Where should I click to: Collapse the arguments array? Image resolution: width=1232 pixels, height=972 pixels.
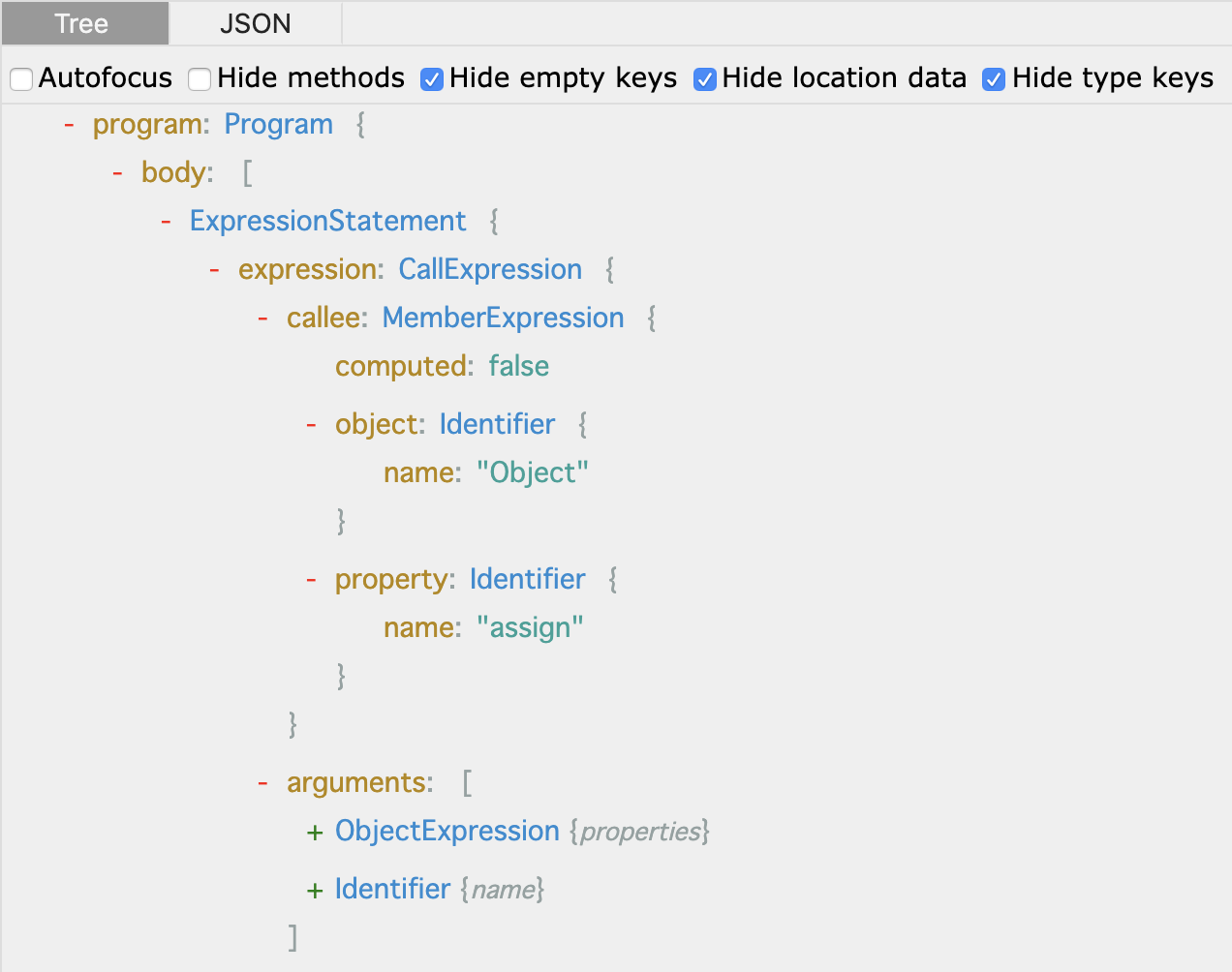[x=262, y=783]
